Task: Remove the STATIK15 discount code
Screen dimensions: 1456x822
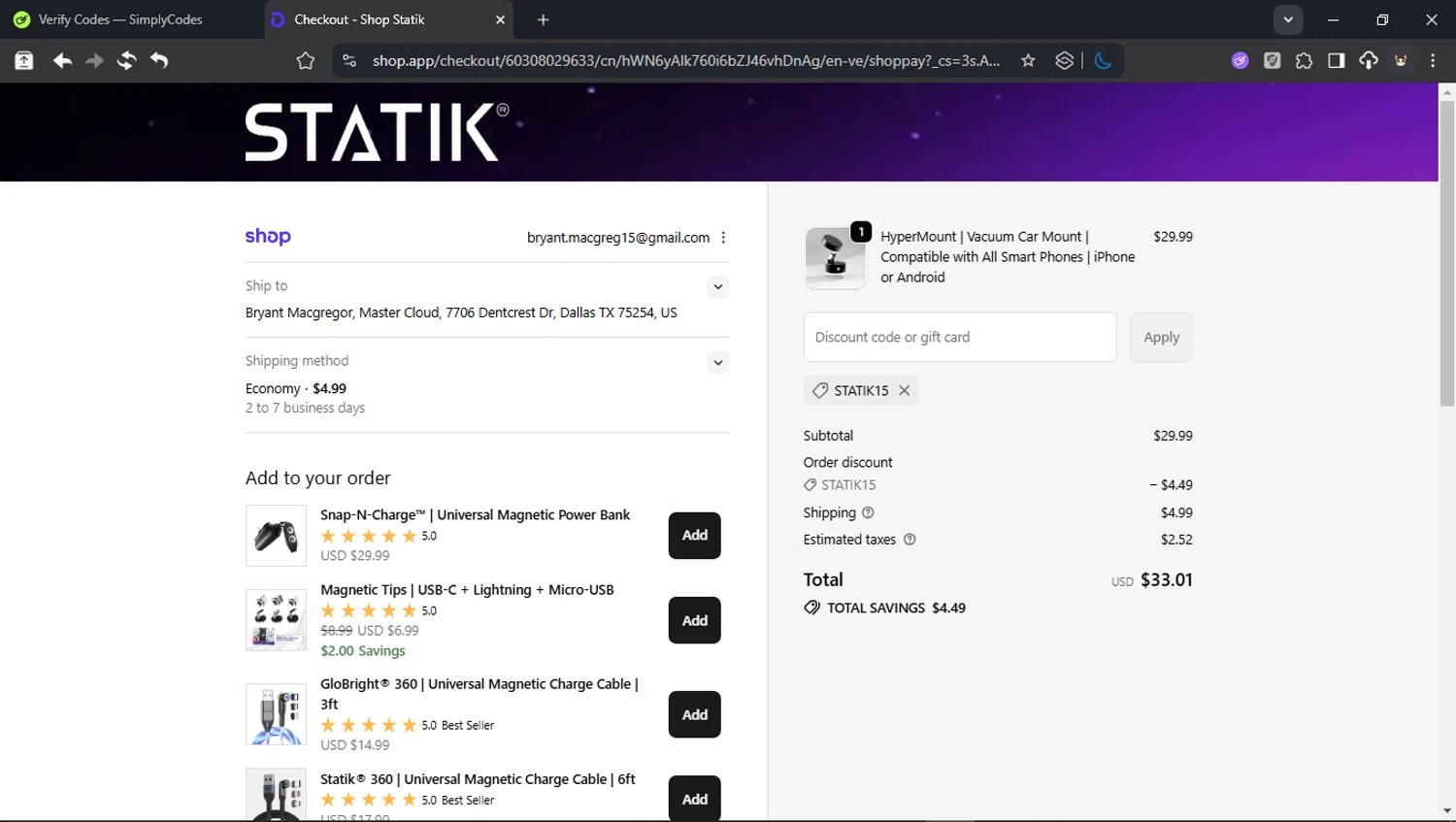Action: click(x=904, y=390)
